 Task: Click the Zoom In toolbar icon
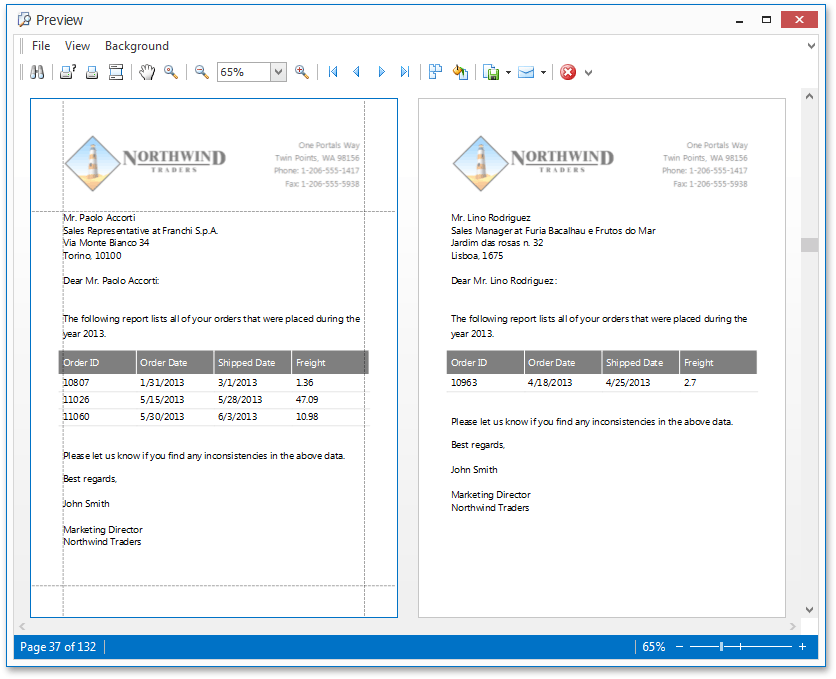click(x=302, y=72)
